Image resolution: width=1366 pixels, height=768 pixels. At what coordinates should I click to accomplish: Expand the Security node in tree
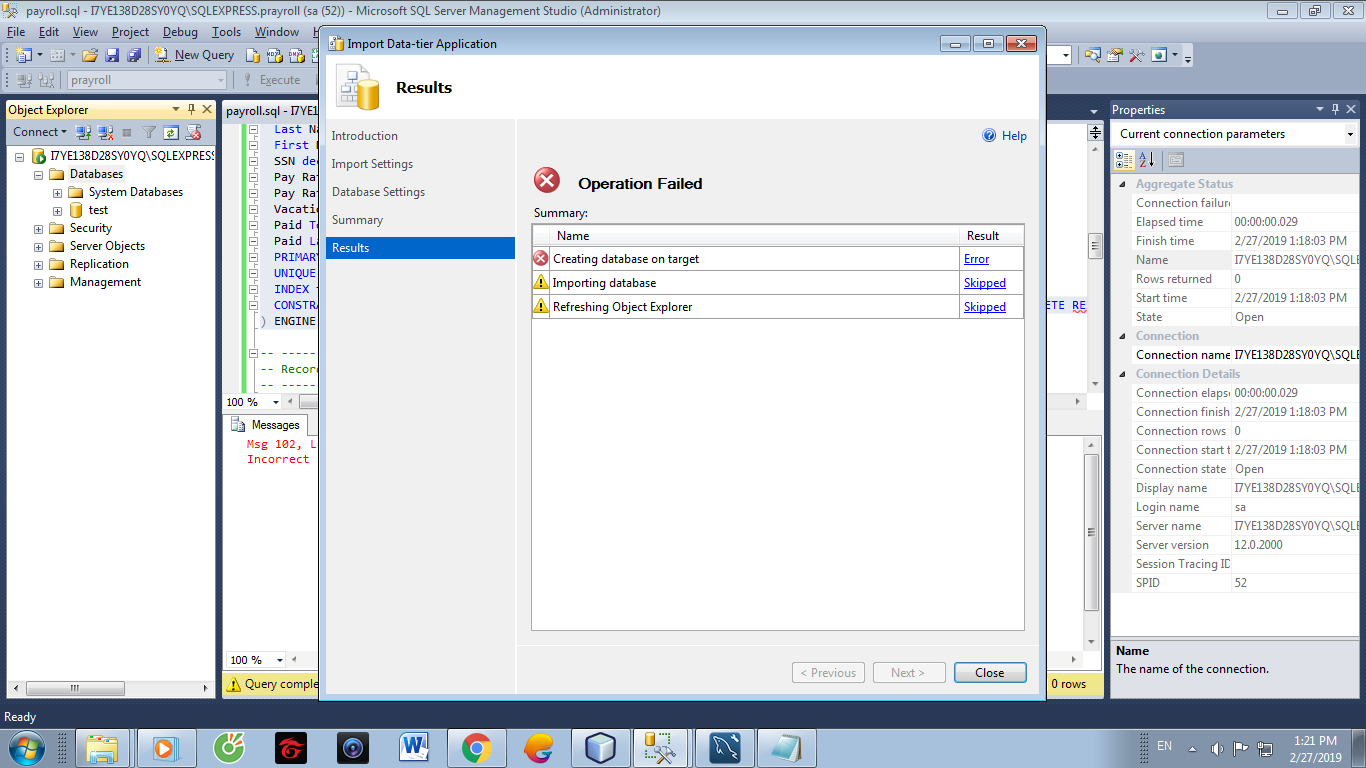[x=39, y=229]
